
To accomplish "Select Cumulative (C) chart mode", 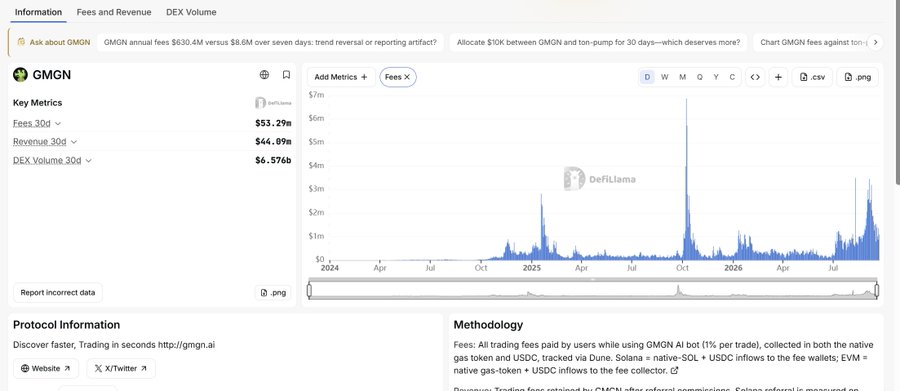I will (732, 77).
